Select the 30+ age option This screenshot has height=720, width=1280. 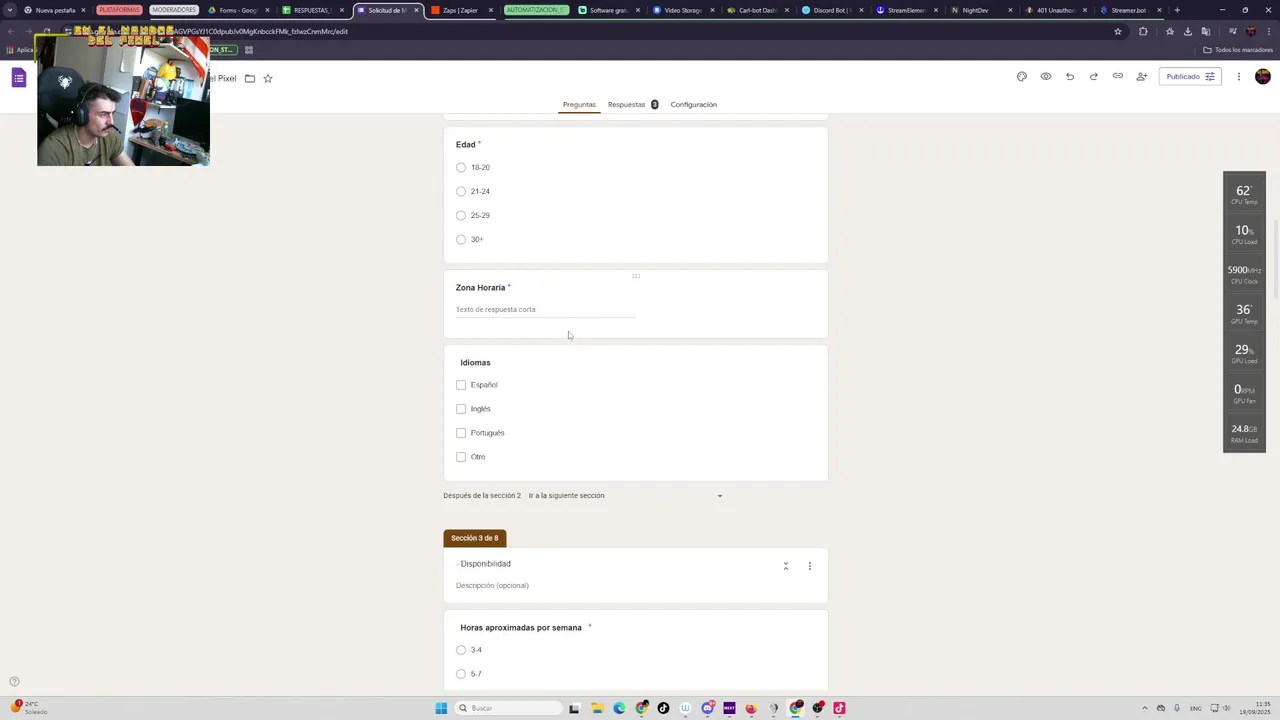pos(461,240)
